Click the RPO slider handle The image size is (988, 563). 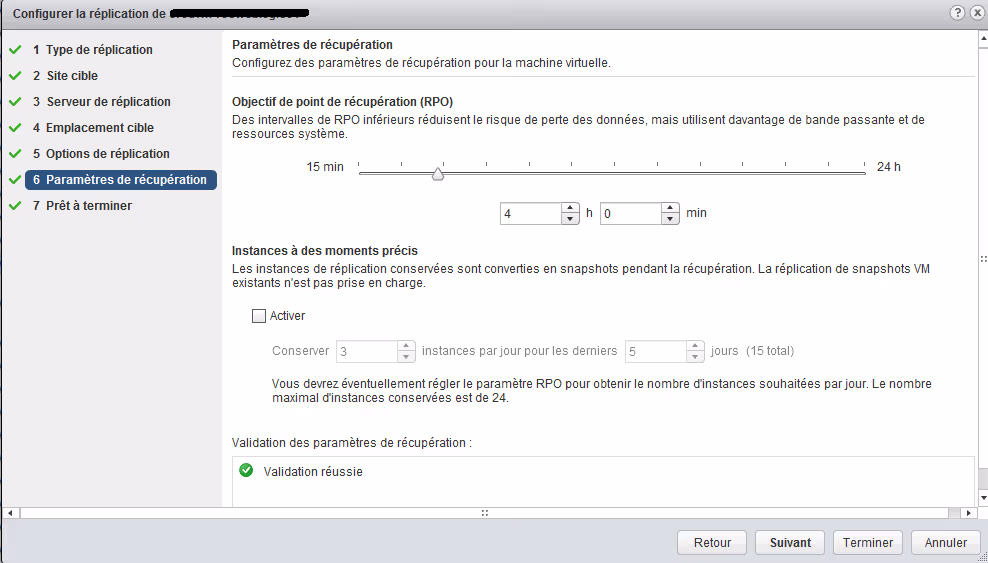[x=437, y=174]
